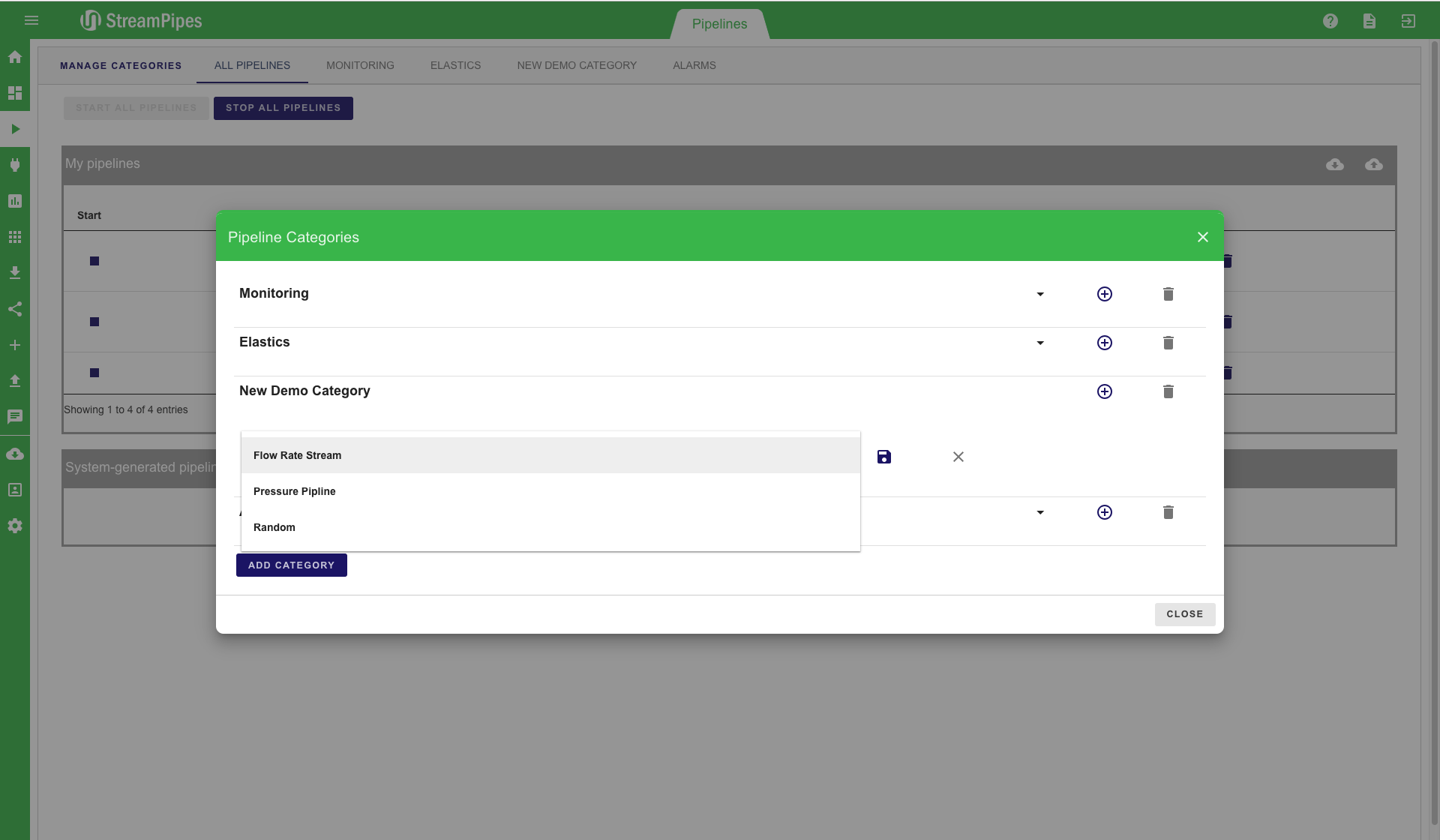
Task: Open the help icon in the top bar
Action: click(x=1330, y=21)
